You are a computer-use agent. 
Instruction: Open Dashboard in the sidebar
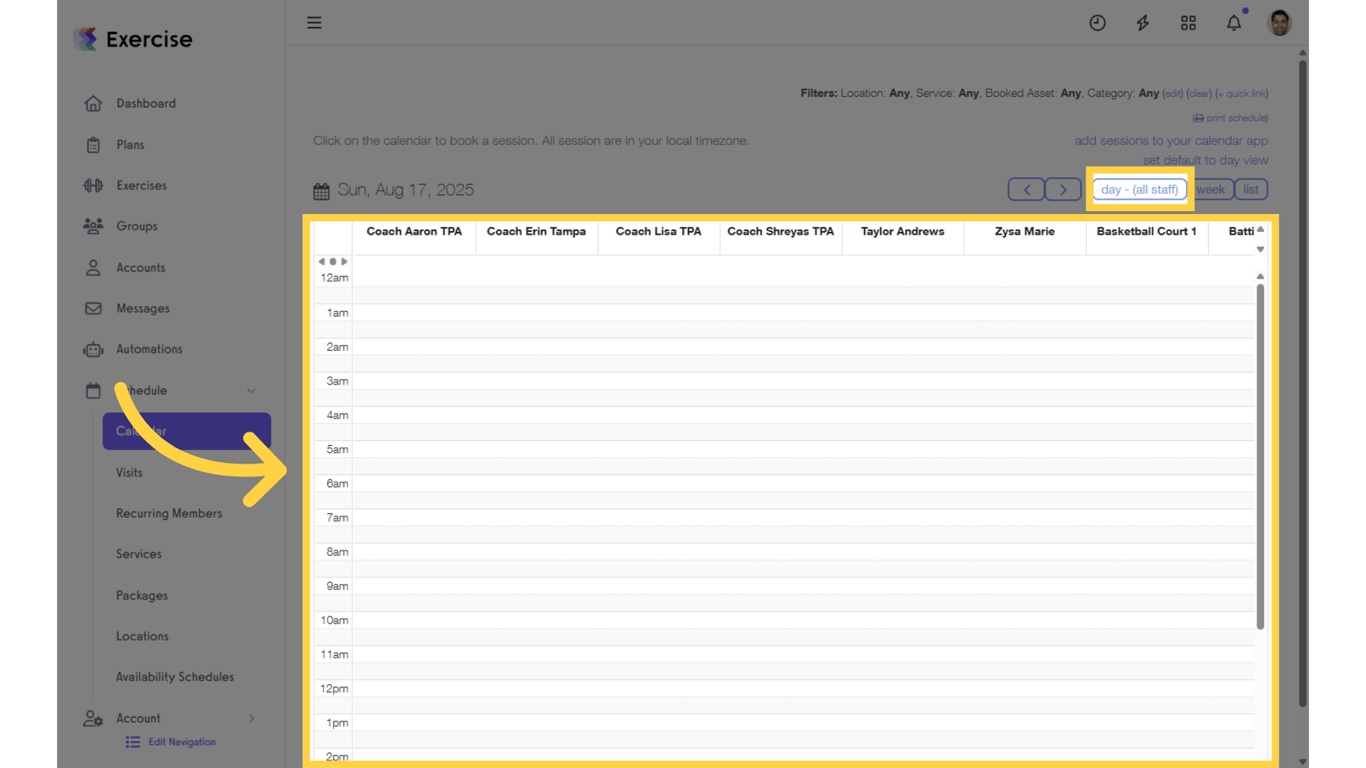tap(146, 103)
